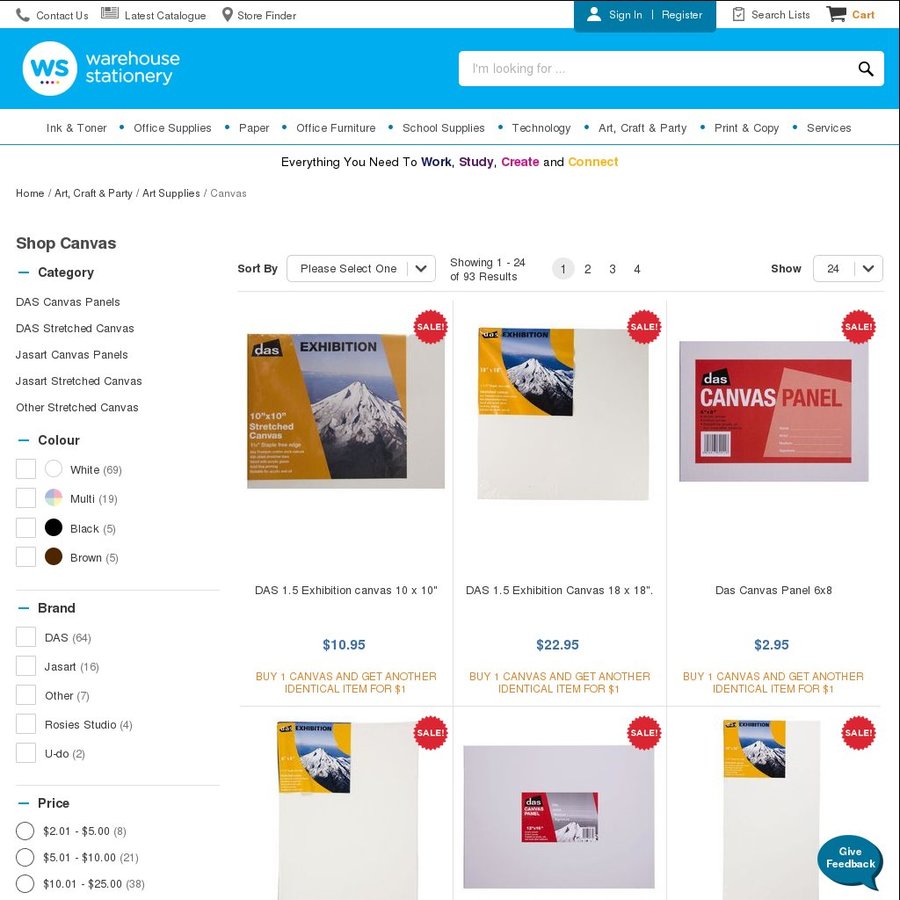Open the Sort By dropdown

pyautogui.click(x=361, y=269)
